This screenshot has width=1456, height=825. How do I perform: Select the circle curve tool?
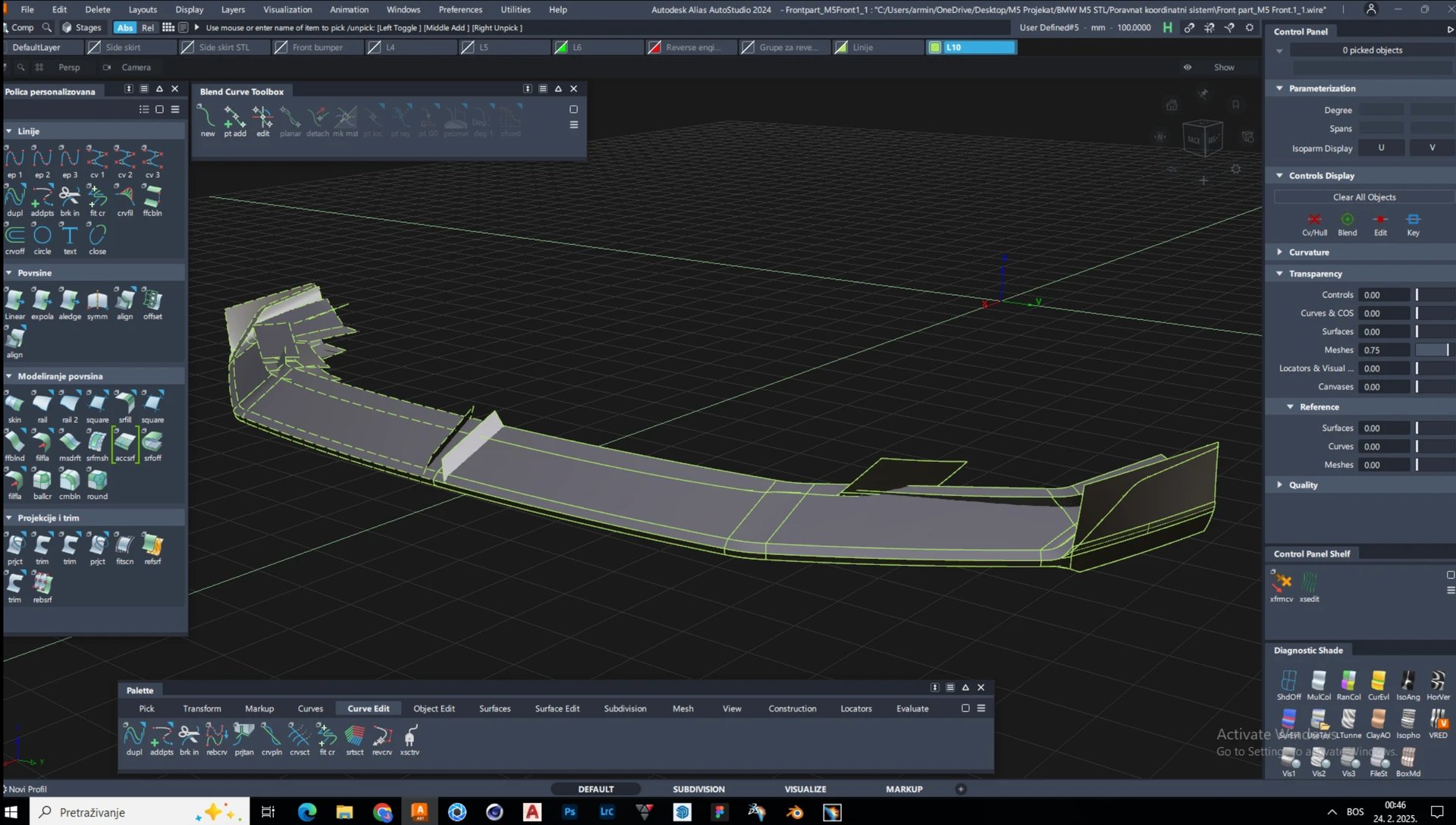(42, 236)
